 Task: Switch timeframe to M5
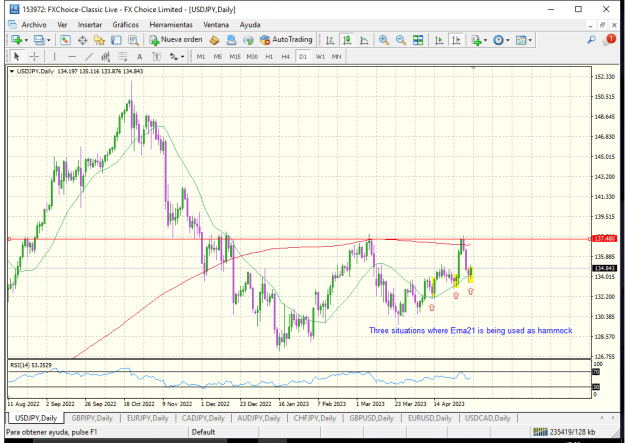[x=218, y=57]
